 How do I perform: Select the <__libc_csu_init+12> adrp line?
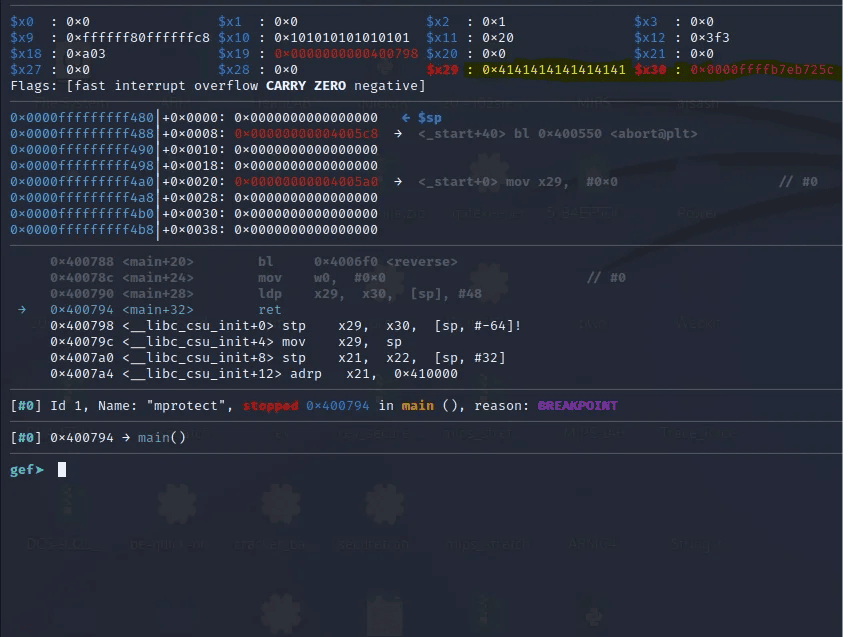254,374
